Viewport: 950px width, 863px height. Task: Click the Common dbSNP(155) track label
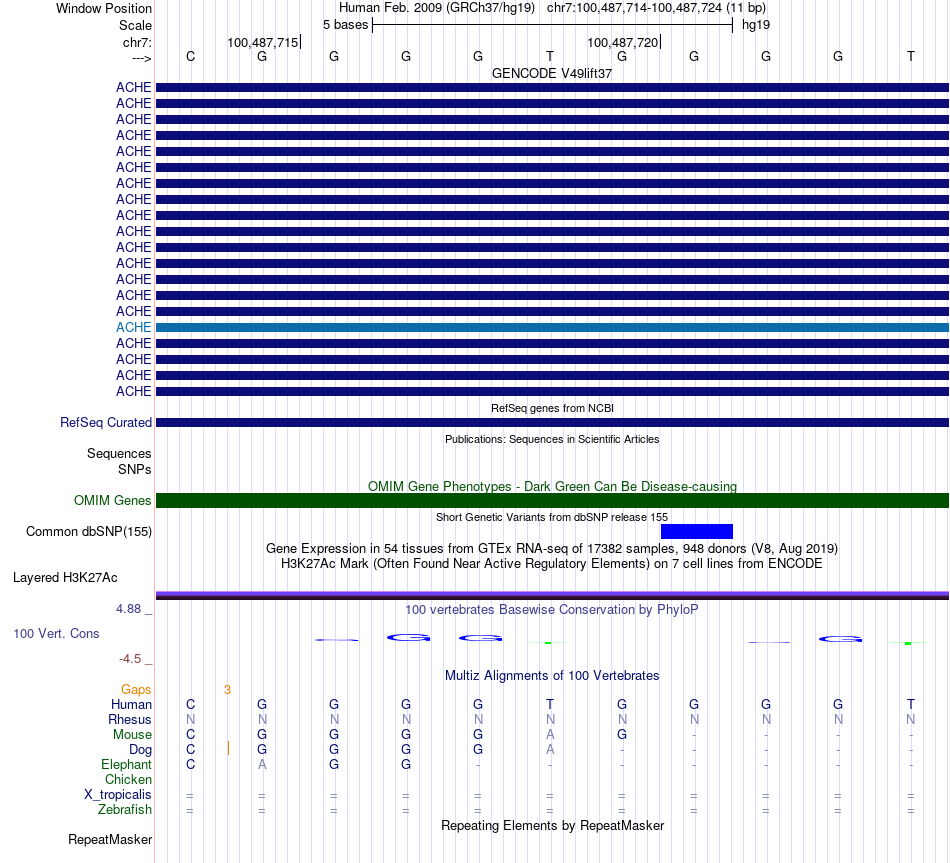[89, 531]
